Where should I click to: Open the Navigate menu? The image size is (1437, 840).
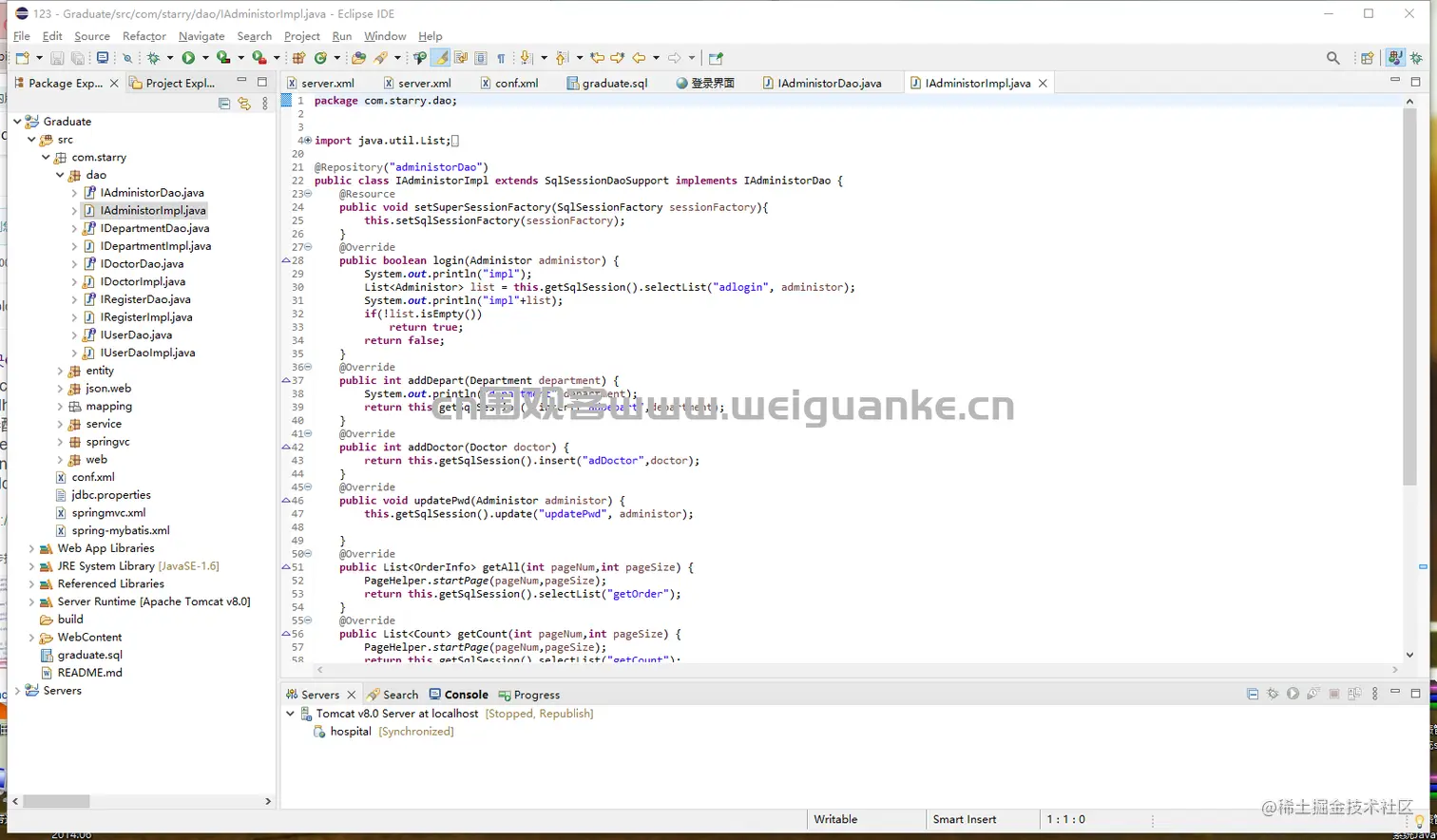pos(201,36)
